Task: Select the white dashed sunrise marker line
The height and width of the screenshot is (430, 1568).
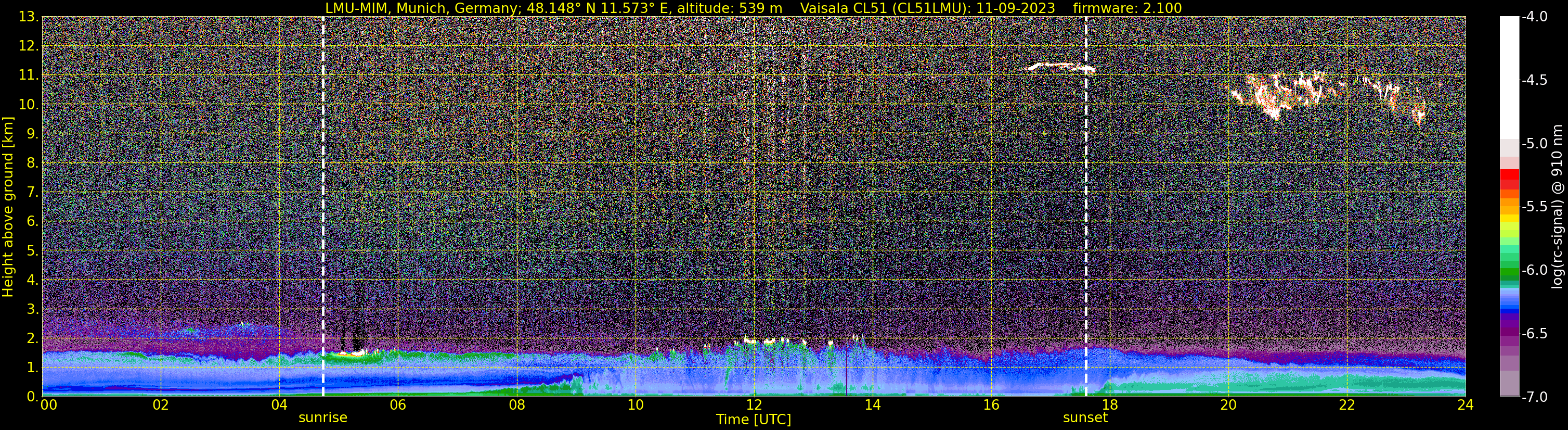Action: [x=323, y=207]
